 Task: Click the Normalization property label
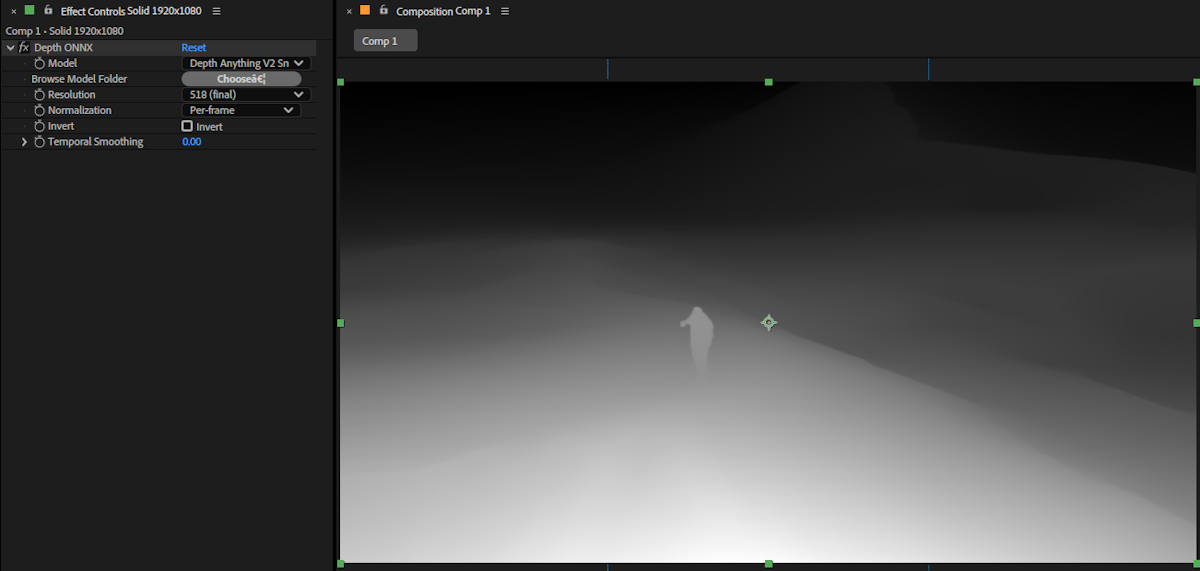(x=80, y=111)
